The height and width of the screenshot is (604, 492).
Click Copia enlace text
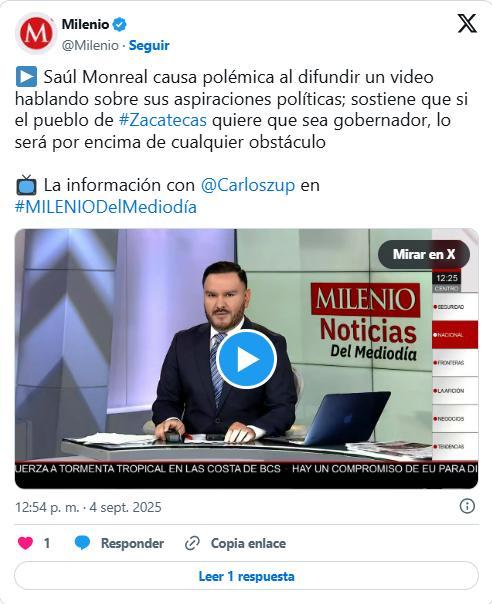248,544
